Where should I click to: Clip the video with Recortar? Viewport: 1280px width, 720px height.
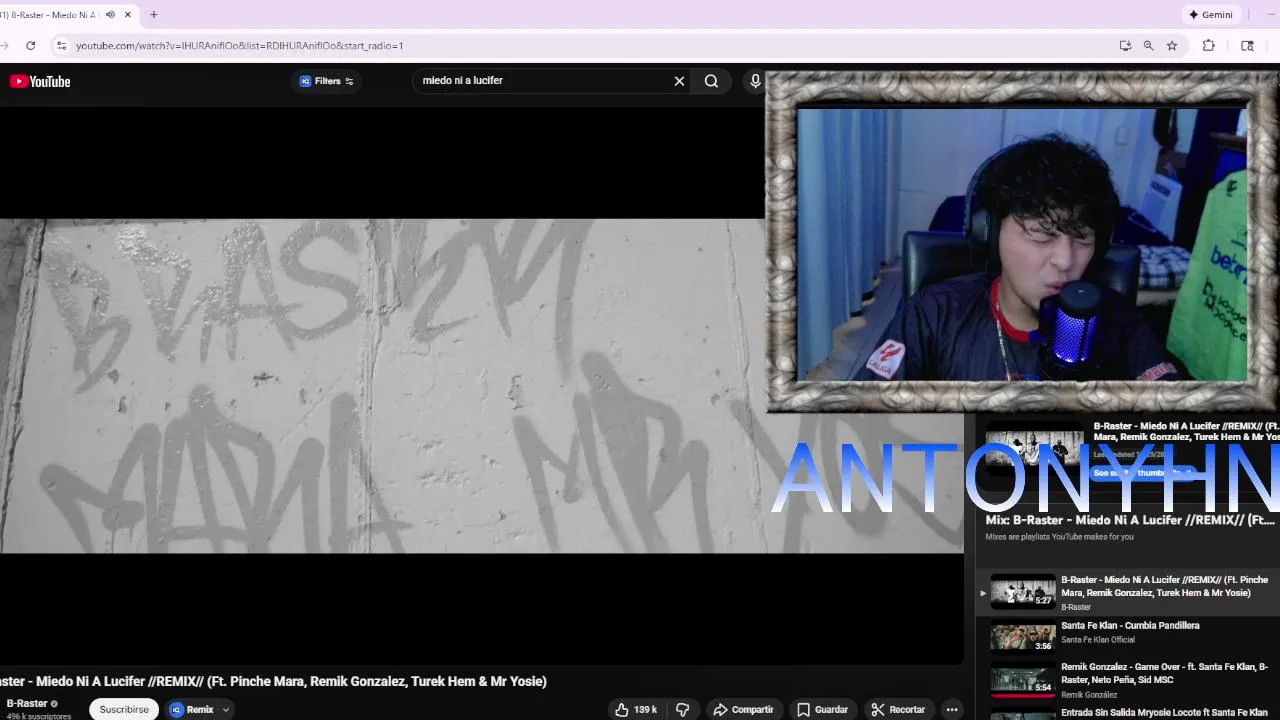(898, 709)
